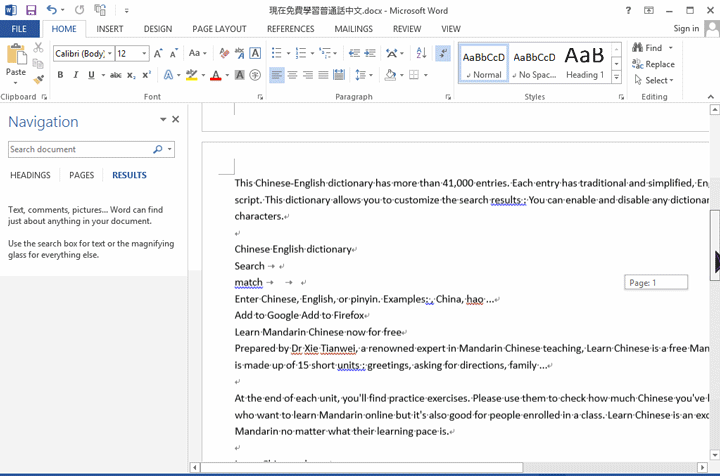720x476 pixels.
Task: Click the Shading paint bucket button
Action: point(390,75)
